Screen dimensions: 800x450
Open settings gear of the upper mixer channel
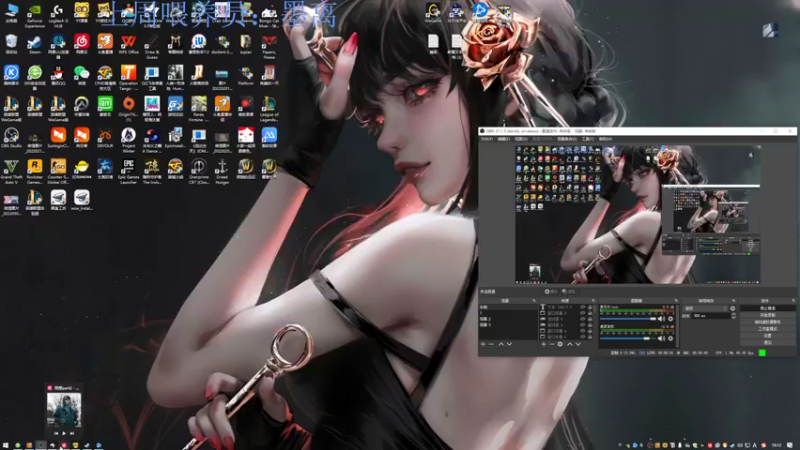tap(670, 318)
